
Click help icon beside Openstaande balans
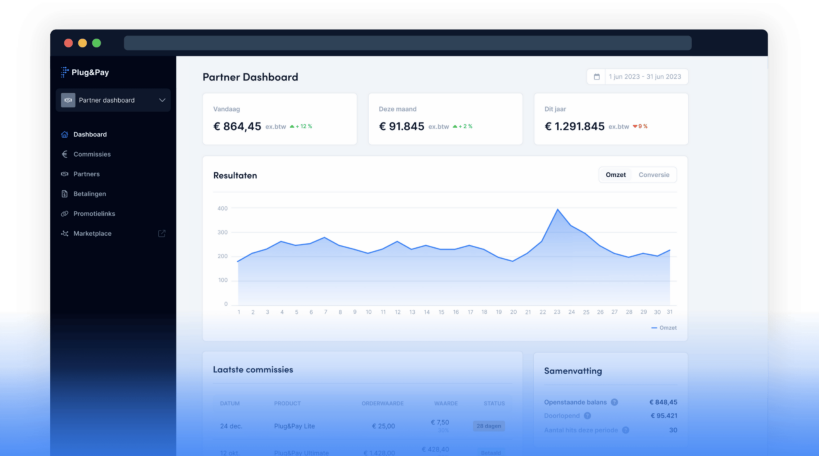pos(614,402)
